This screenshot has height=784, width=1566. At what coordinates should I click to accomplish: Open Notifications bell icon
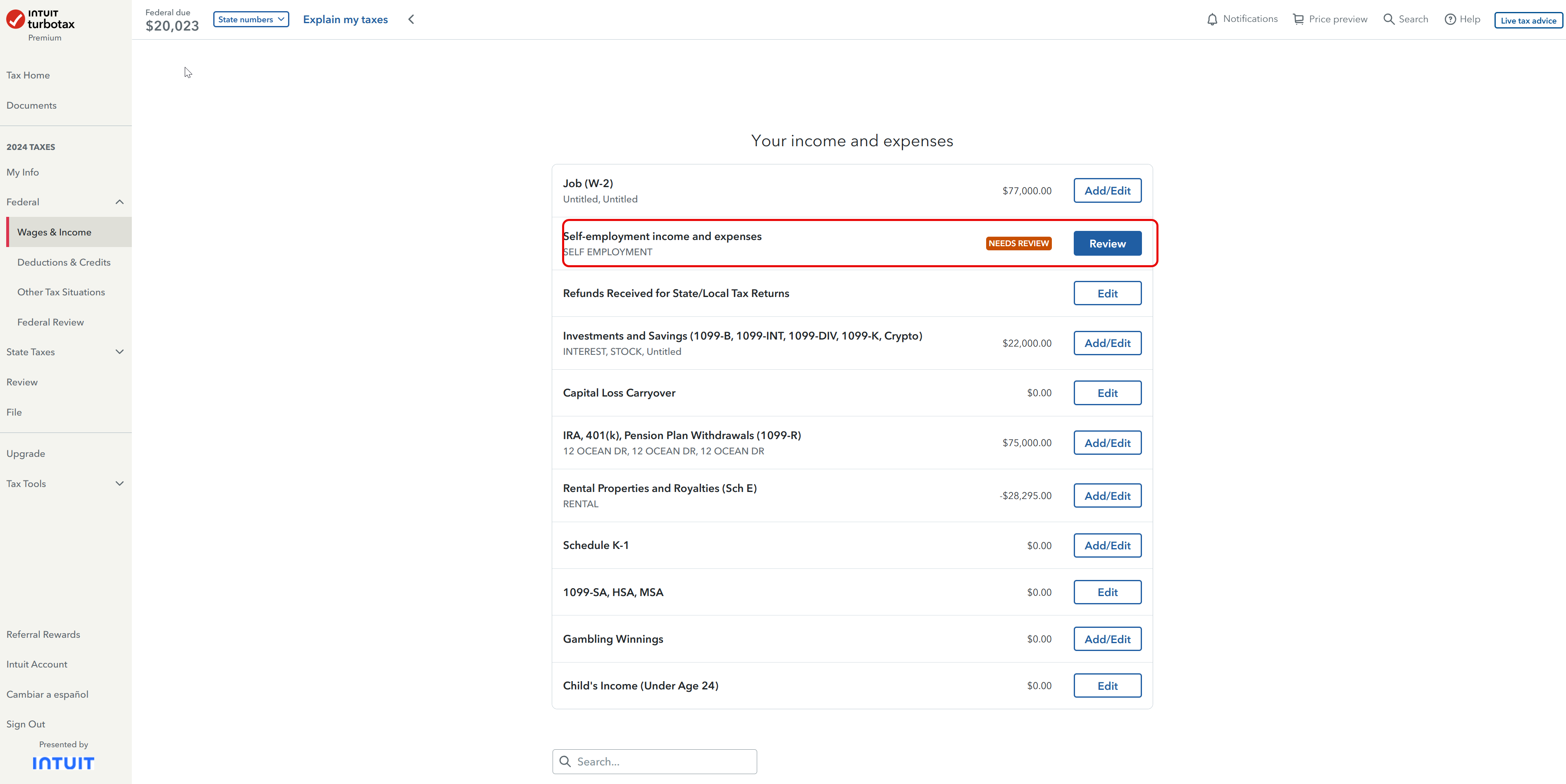[x=1211, y=19]
